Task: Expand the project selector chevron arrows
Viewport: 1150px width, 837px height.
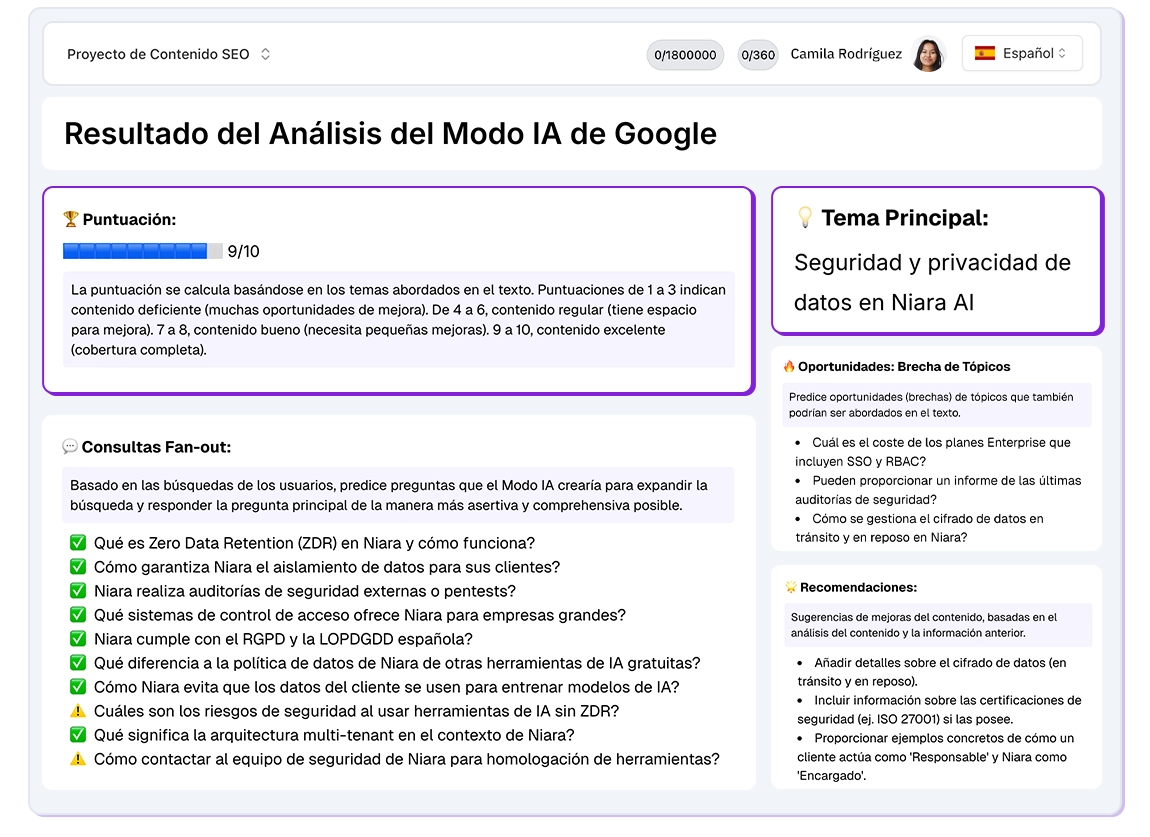Action: coord(265,55)
